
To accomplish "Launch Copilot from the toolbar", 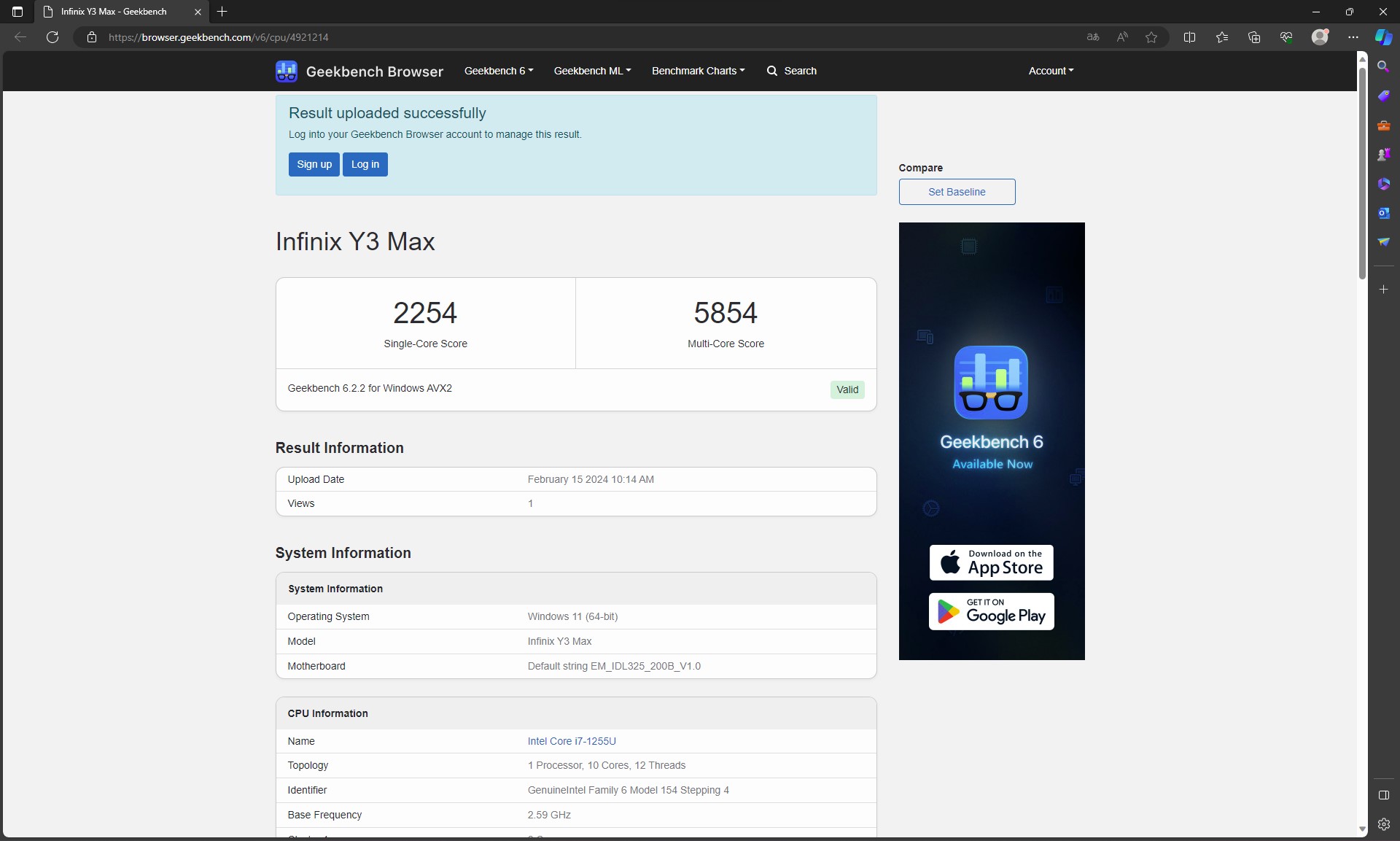I will coord(1383,37).
